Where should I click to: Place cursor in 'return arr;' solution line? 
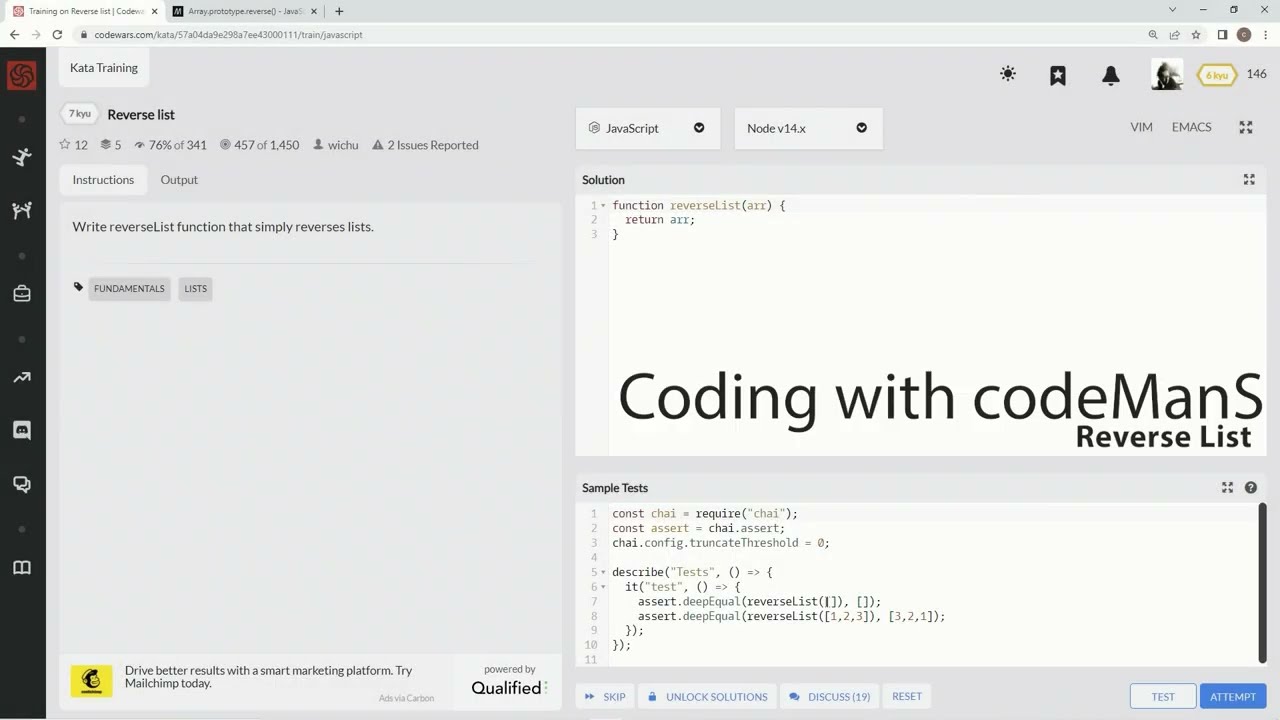click(659, 220)
